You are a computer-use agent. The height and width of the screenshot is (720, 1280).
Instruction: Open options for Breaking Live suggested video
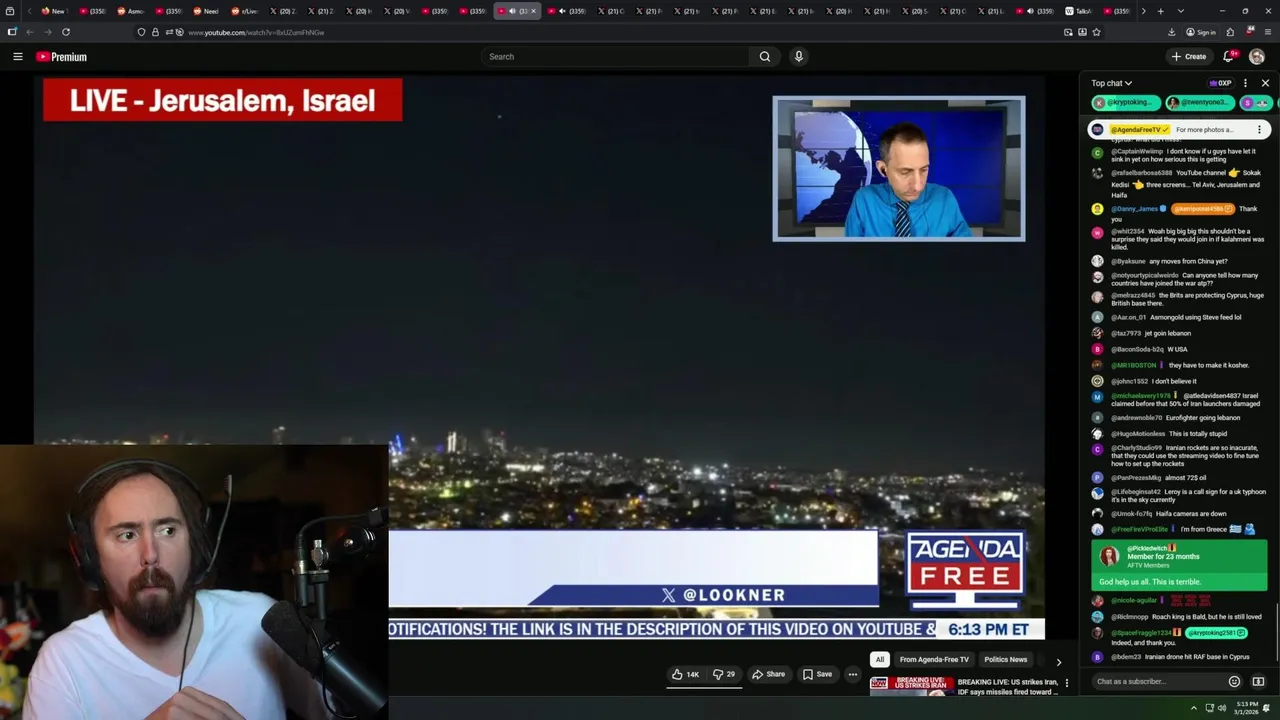tap(1066, 684)
